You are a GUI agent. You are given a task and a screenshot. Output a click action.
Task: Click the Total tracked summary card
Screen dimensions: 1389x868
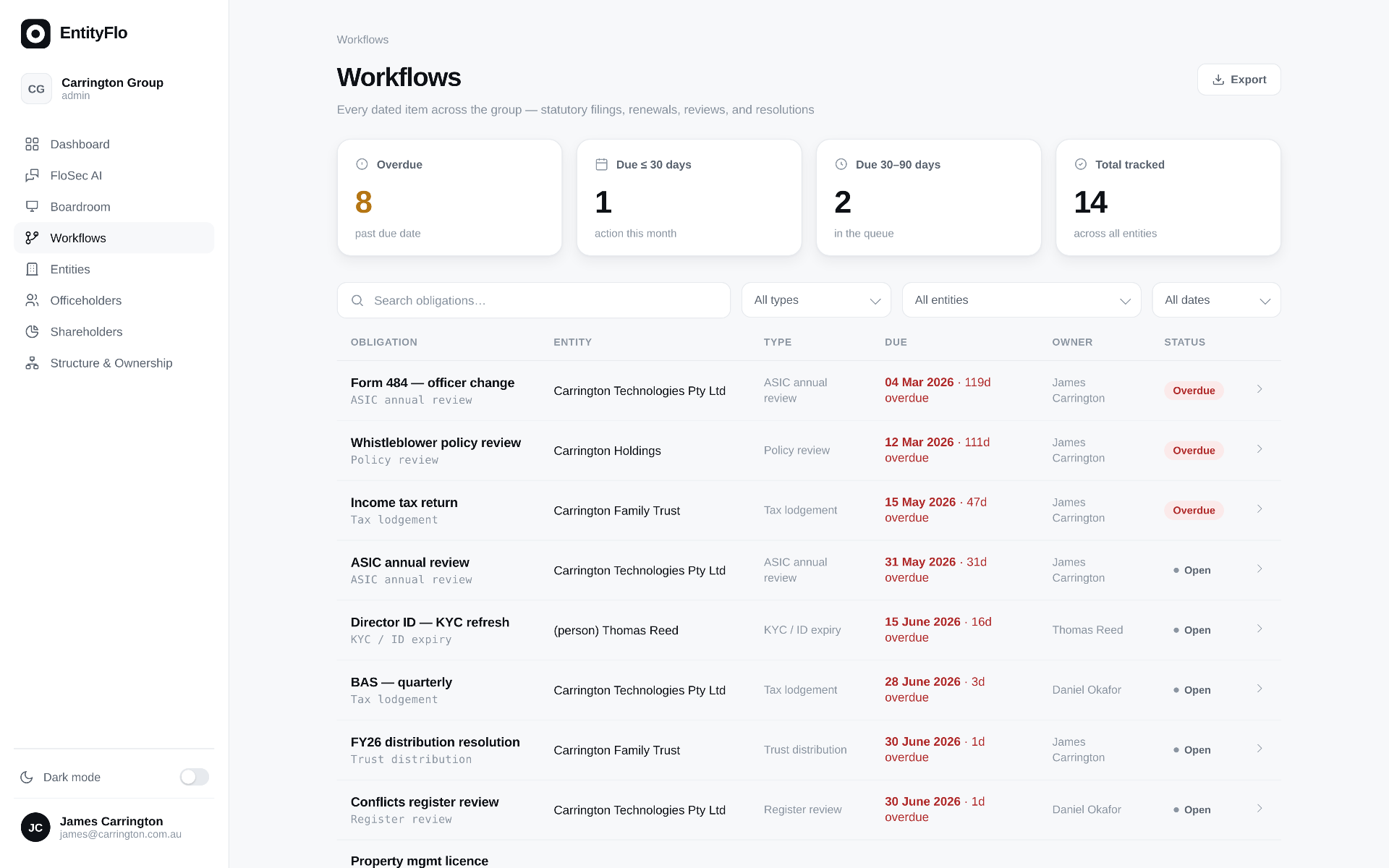1168,197
